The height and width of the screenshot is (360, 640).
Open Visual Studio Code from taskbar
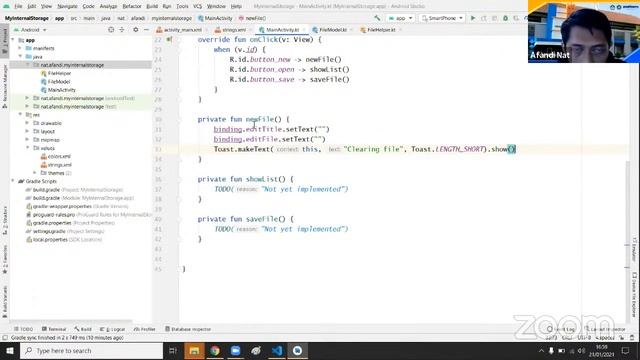(x=277, y=351)
